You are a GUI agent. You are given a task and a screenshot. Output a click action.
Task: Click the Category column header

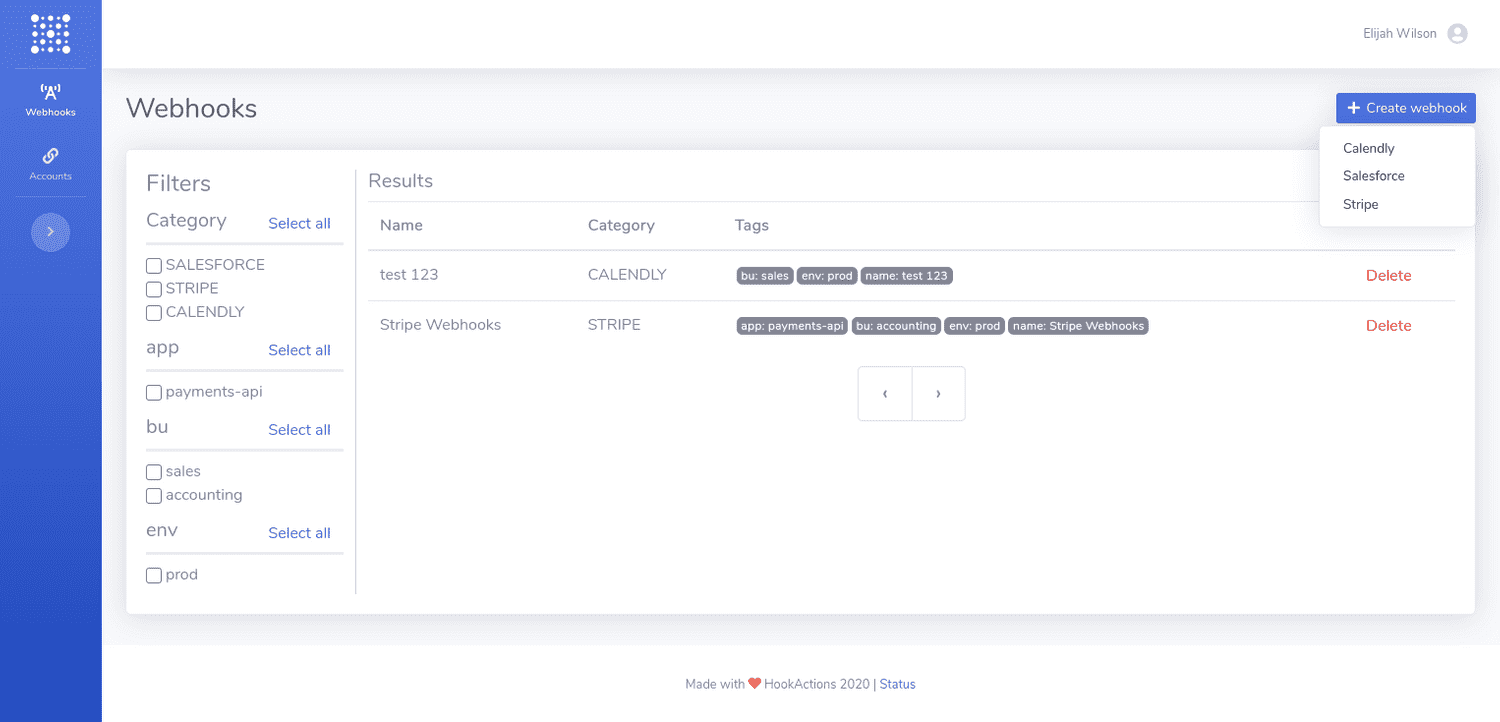click(x=621, y=225)
